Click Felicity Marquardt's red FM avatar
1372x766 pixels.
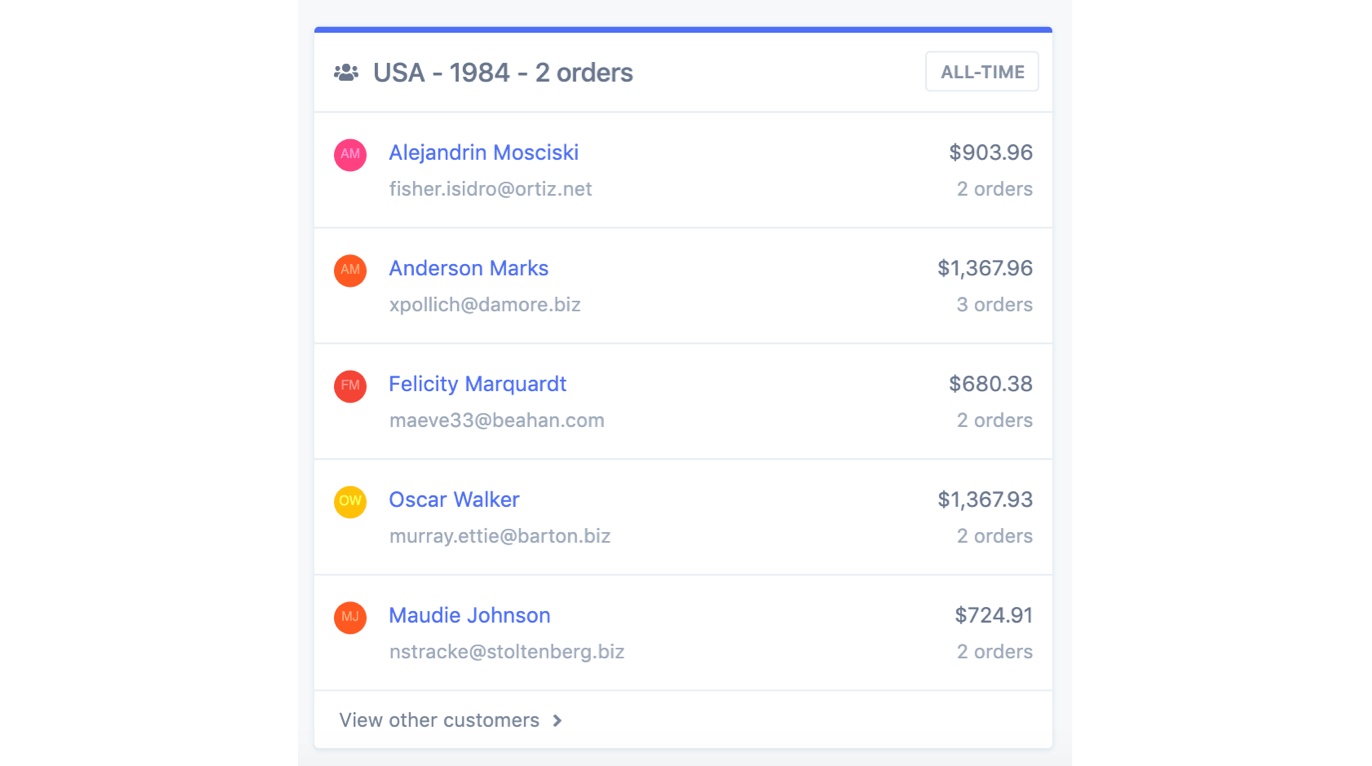(x=350, y=386)
